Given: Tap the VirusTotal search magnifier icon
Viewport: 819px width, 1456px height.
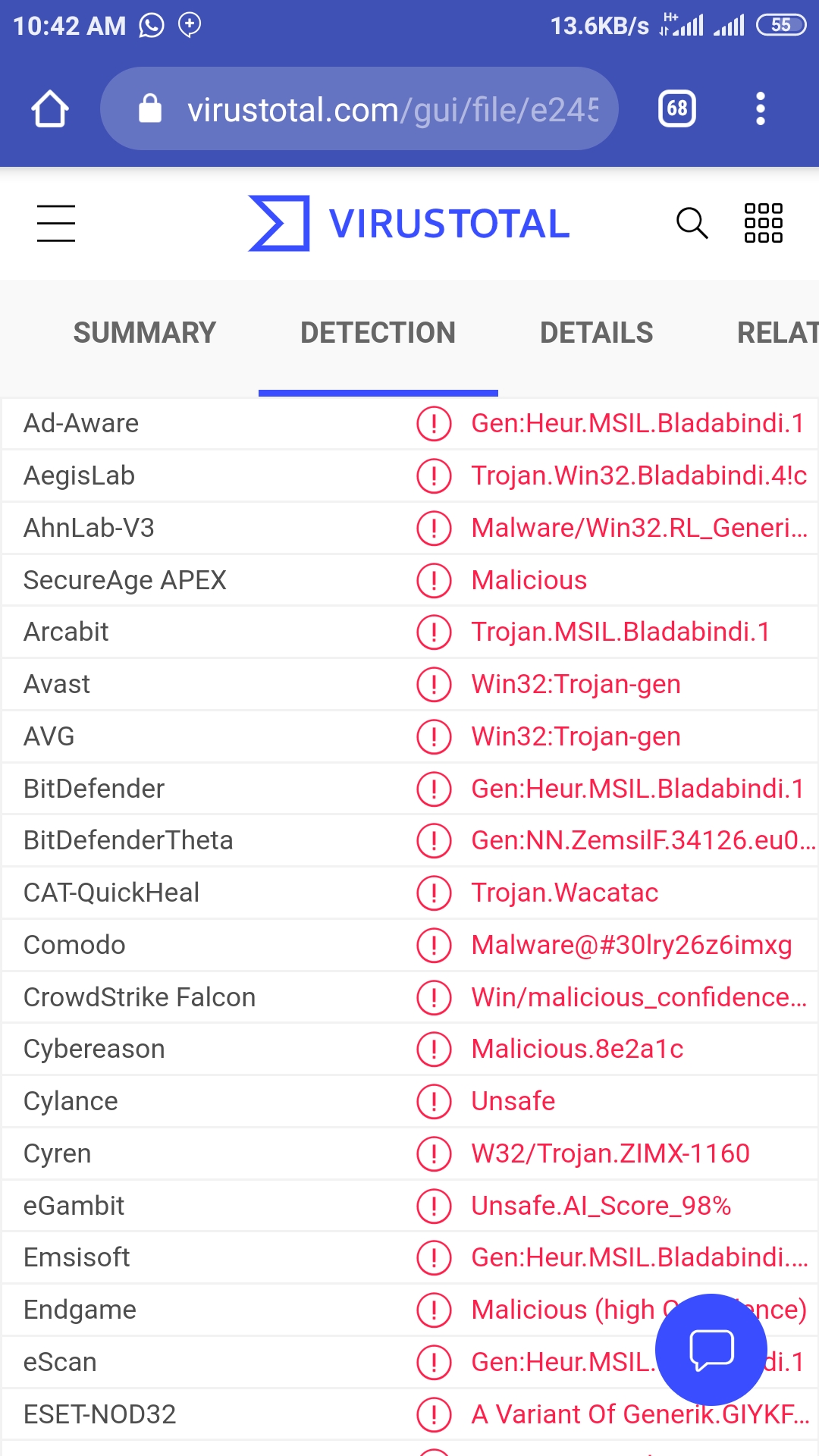Looking at the screenshot, I should (692, 223).
